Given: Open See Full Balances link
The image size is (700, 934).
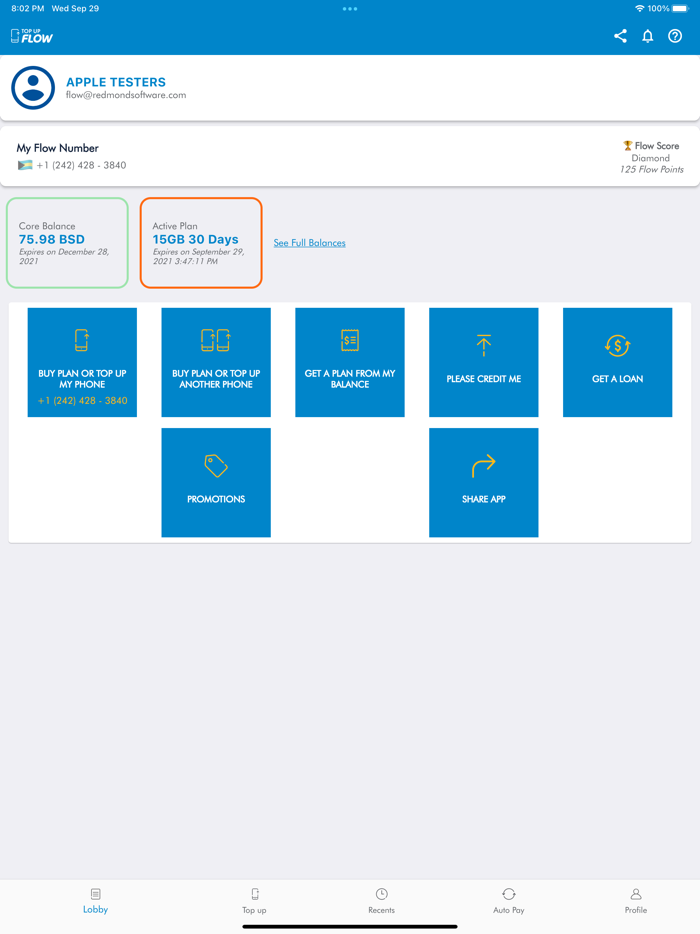Looking at the screenshot, I should pyautogui.click(x=309, y=242).
